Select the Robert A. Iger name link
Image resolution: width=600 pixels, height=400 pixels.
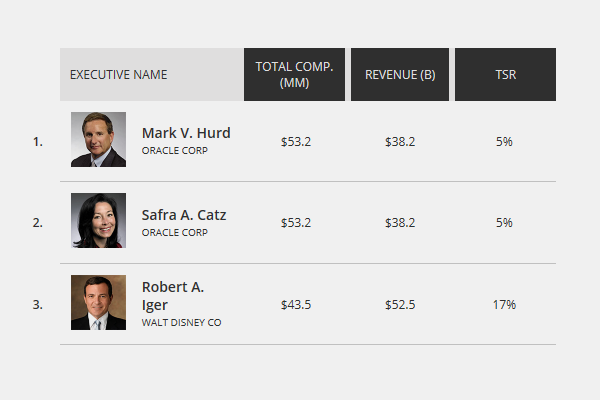[x=173, y=296]
